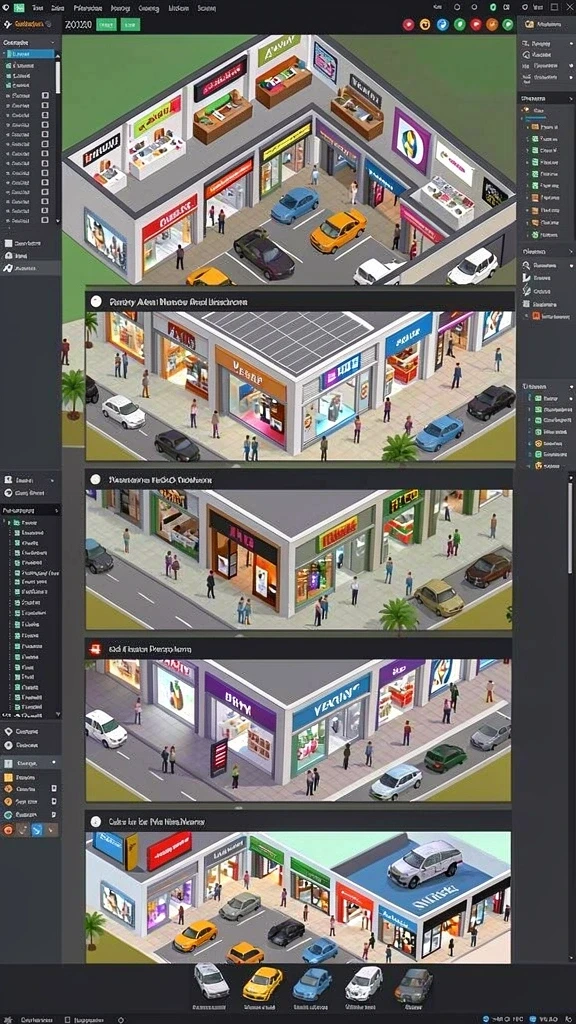Click the first green circular toolbar icon
Screen dimensions: 576x1024
[x=459, y=25]
